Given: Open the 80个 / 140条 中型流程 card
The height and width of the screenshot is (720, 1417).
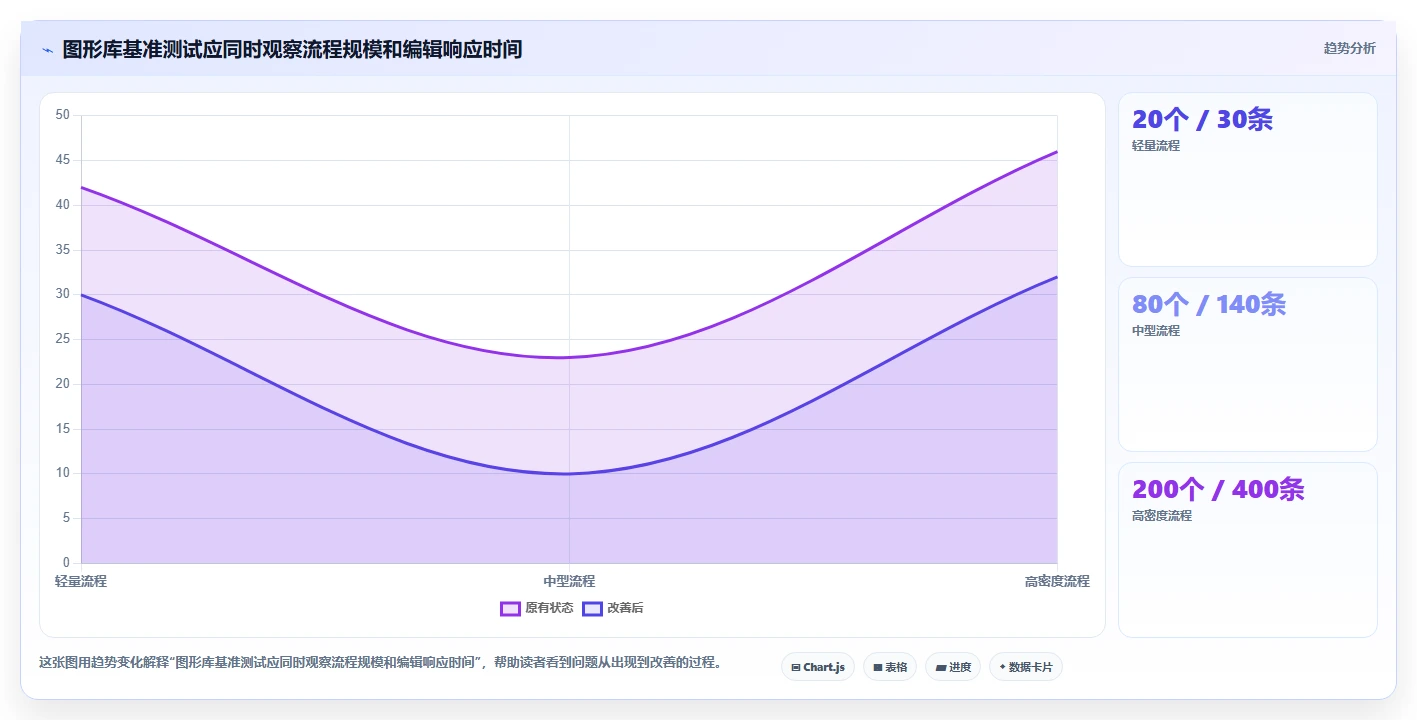Looking at the screenshot, I should point(1247,365).
